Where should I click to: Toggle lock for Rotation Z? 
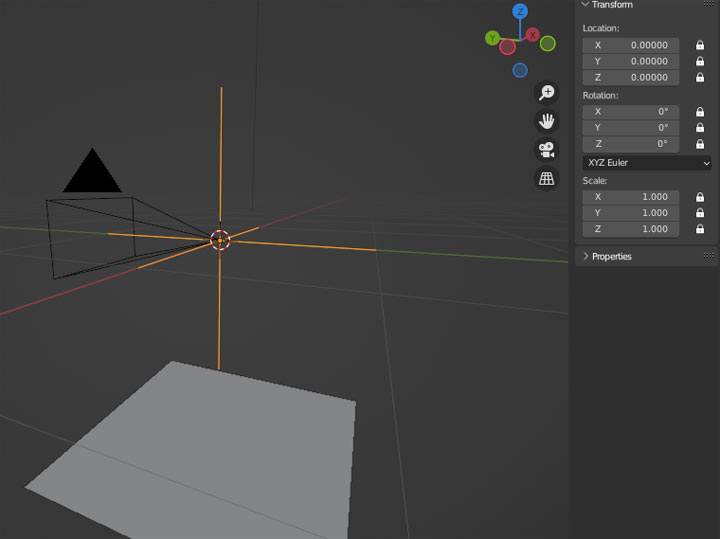click(x=700, y=144)
